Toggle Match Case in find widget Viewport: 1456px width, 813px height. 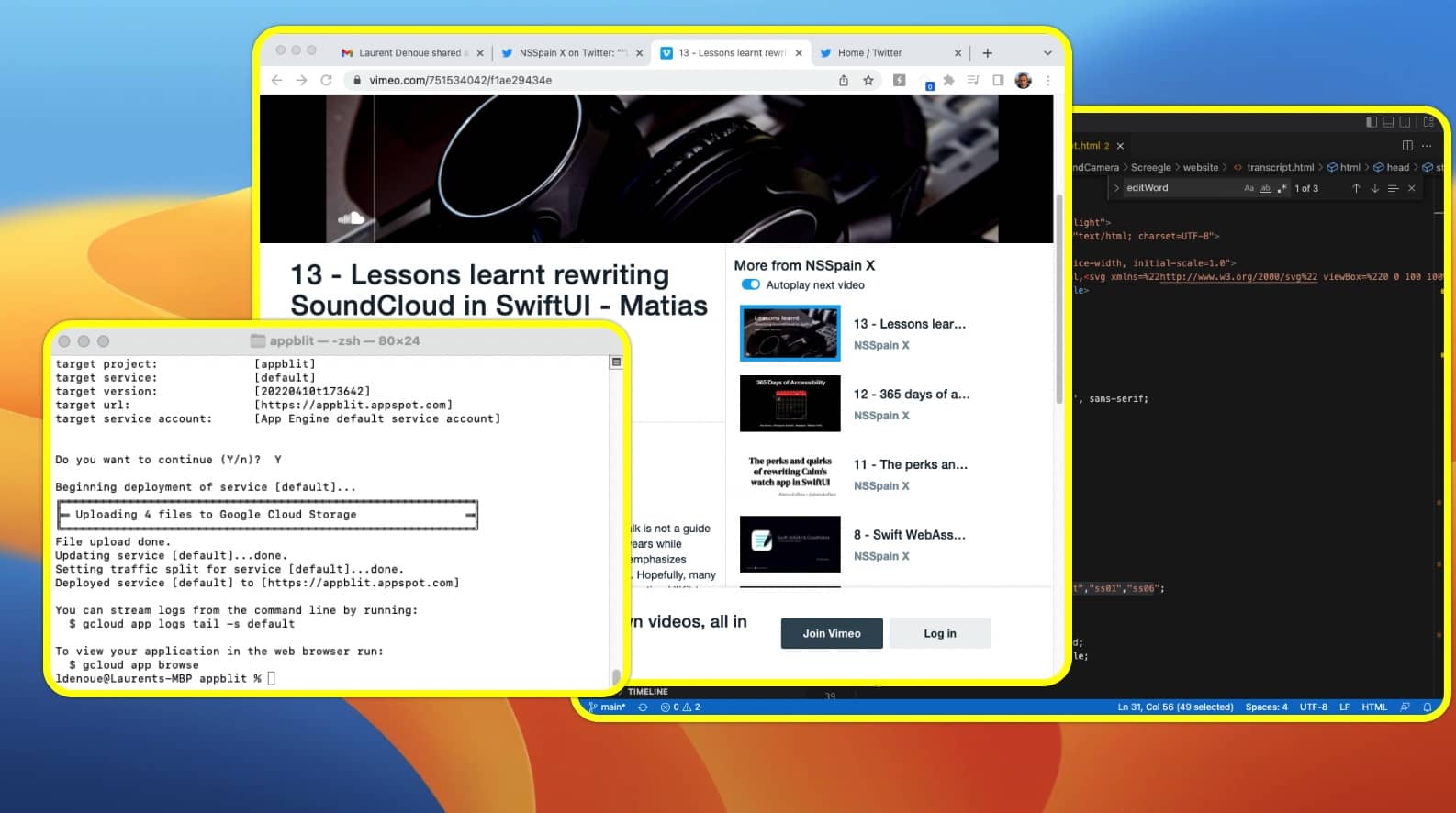[x=1249, y=188]
